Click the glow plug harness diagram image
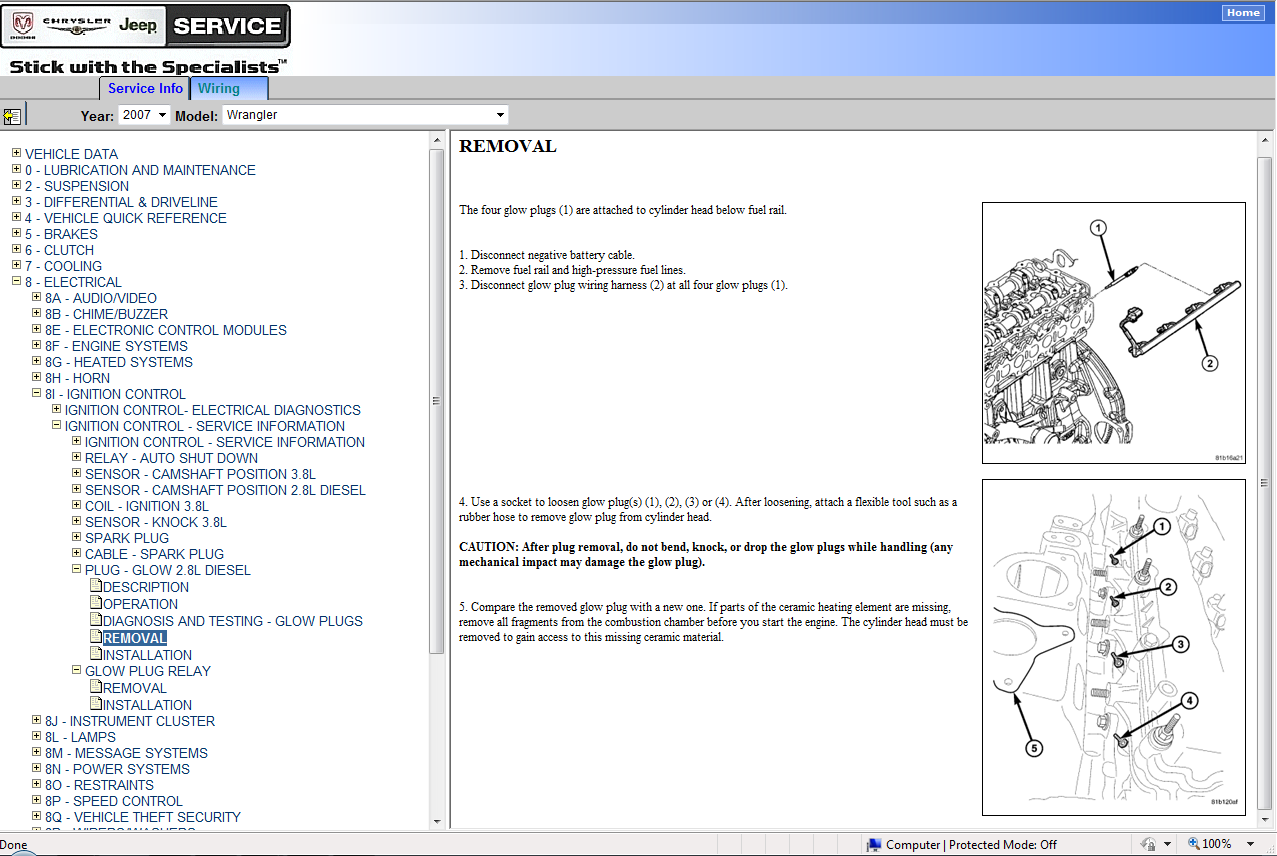The width and height of the screenshot is (1277, 856). [1113, 333]
